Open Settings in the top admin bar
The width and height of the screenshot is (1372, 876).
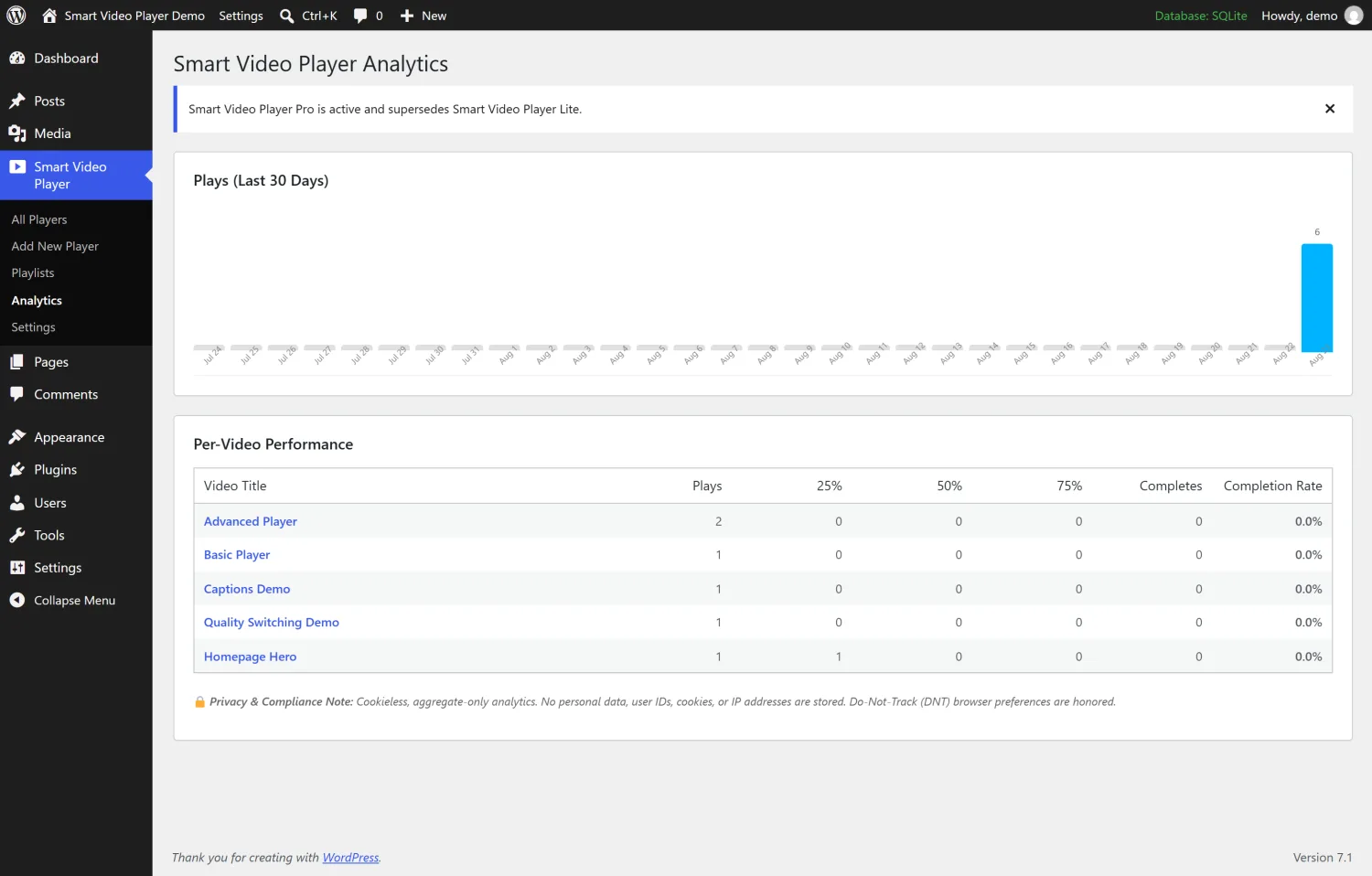click(241, 16)
